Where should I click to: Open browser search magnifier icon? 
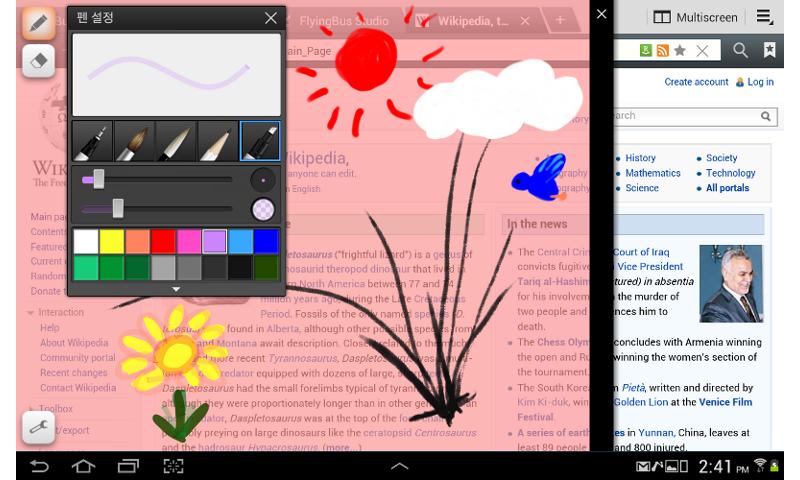click(x=740, y=50)
